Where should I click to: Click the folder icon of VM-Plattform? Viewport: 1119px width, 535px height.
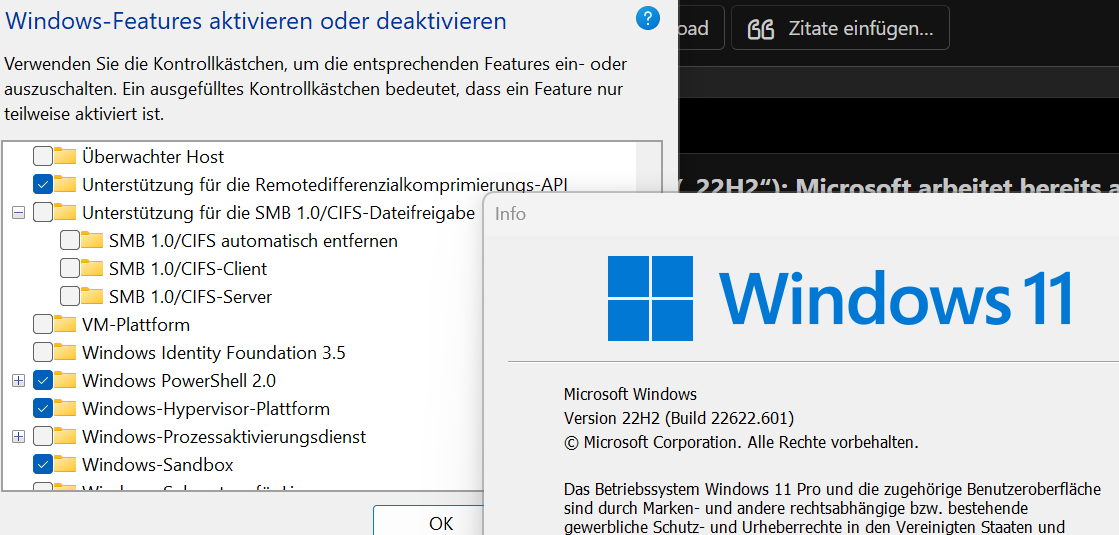click(x=65, y=325)
